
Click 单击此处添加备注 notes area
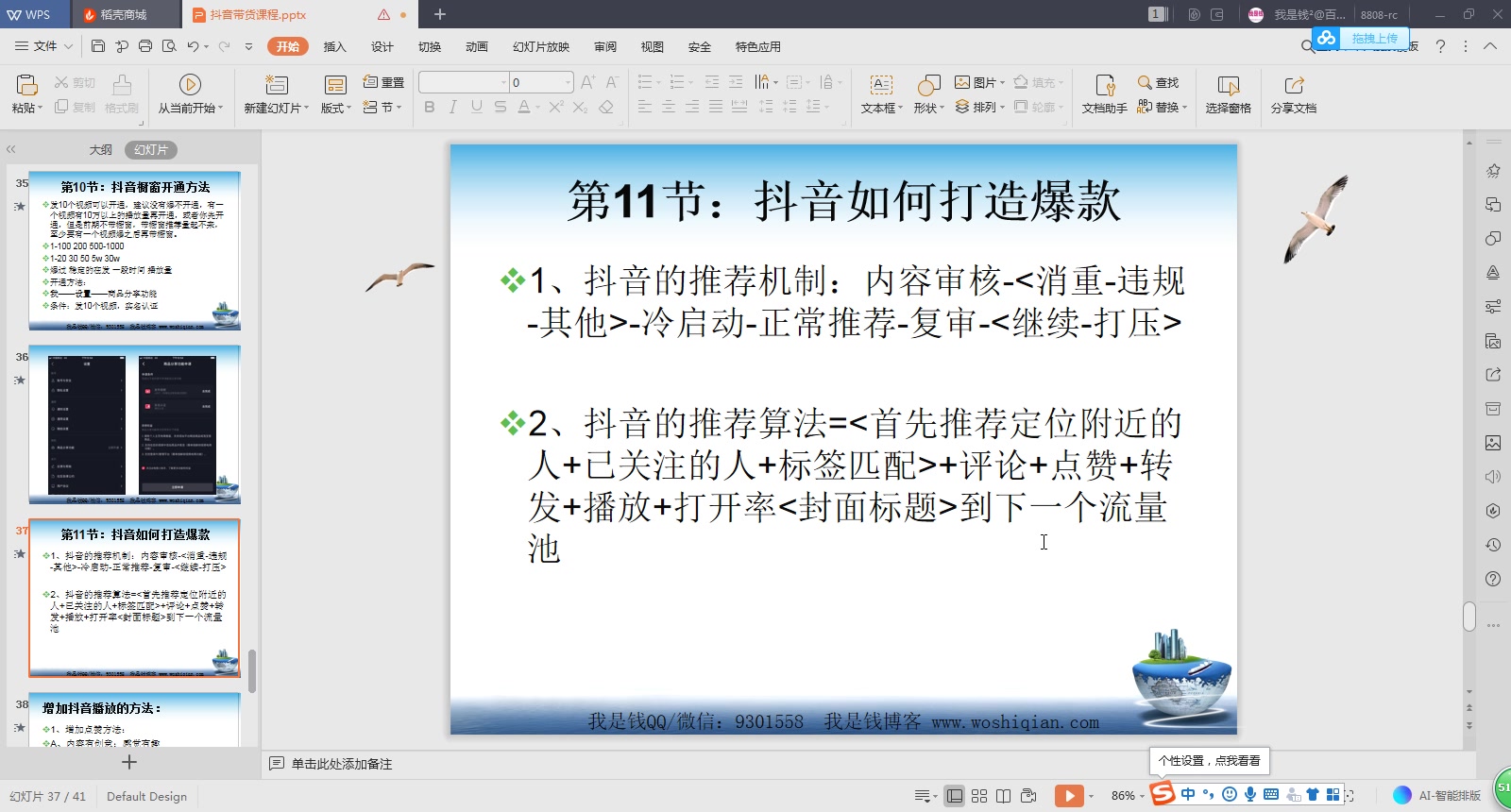click(x=341, y=764)
